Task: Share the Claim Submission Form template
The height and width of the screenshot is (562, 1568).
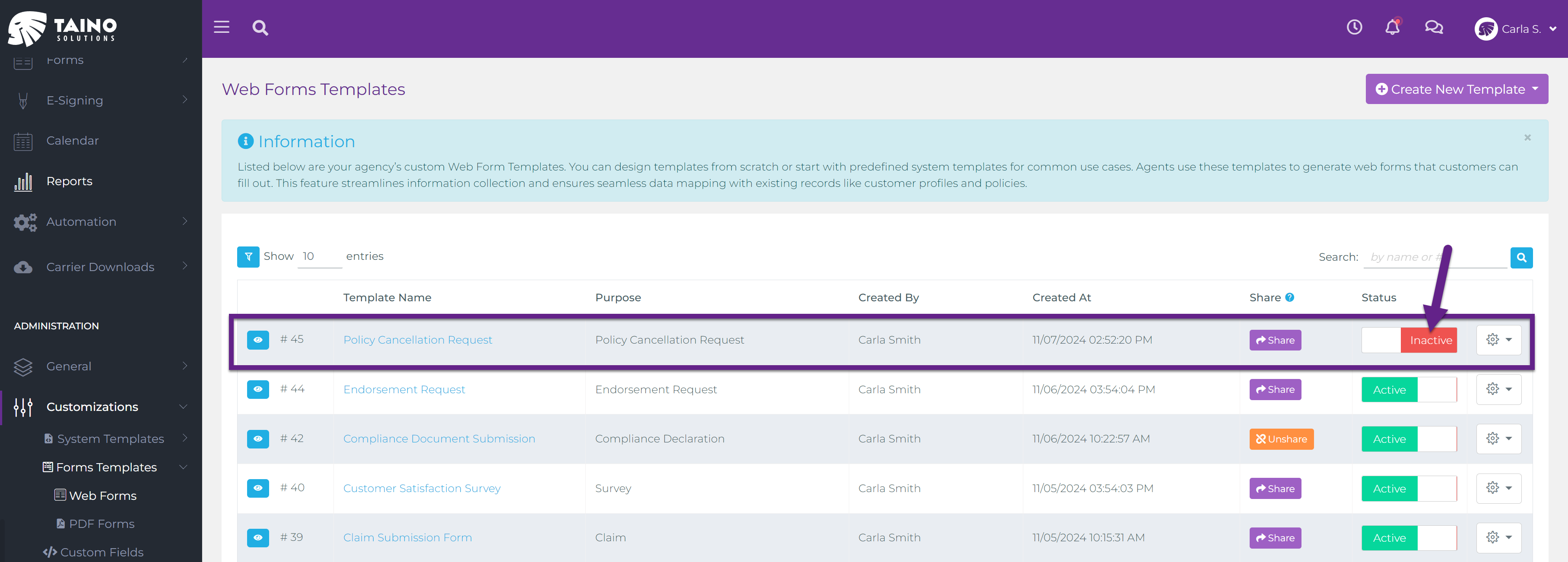Action: pos(1275,538)
